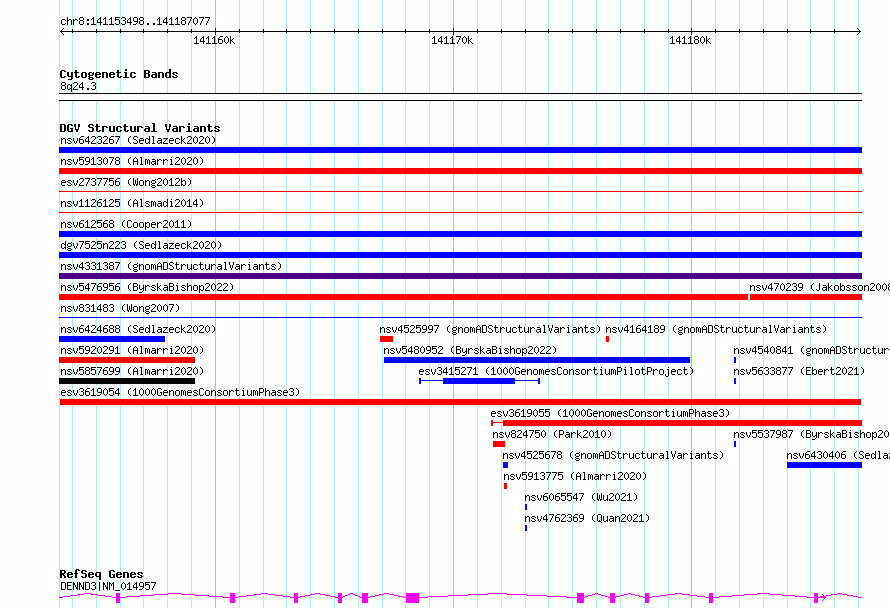Open nsv6430406 Sedlazeck variant label
Screen dimensions: 890x608
coord(838,455)
